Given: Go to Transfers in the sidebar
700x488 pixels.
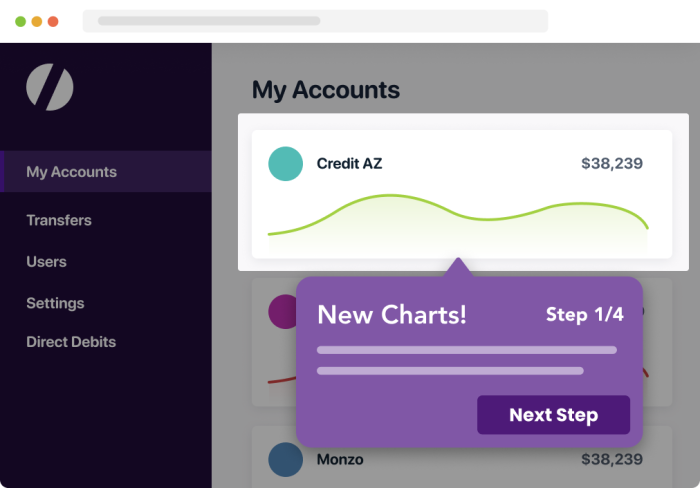Looking at the screenshot, I should [59, 220].
